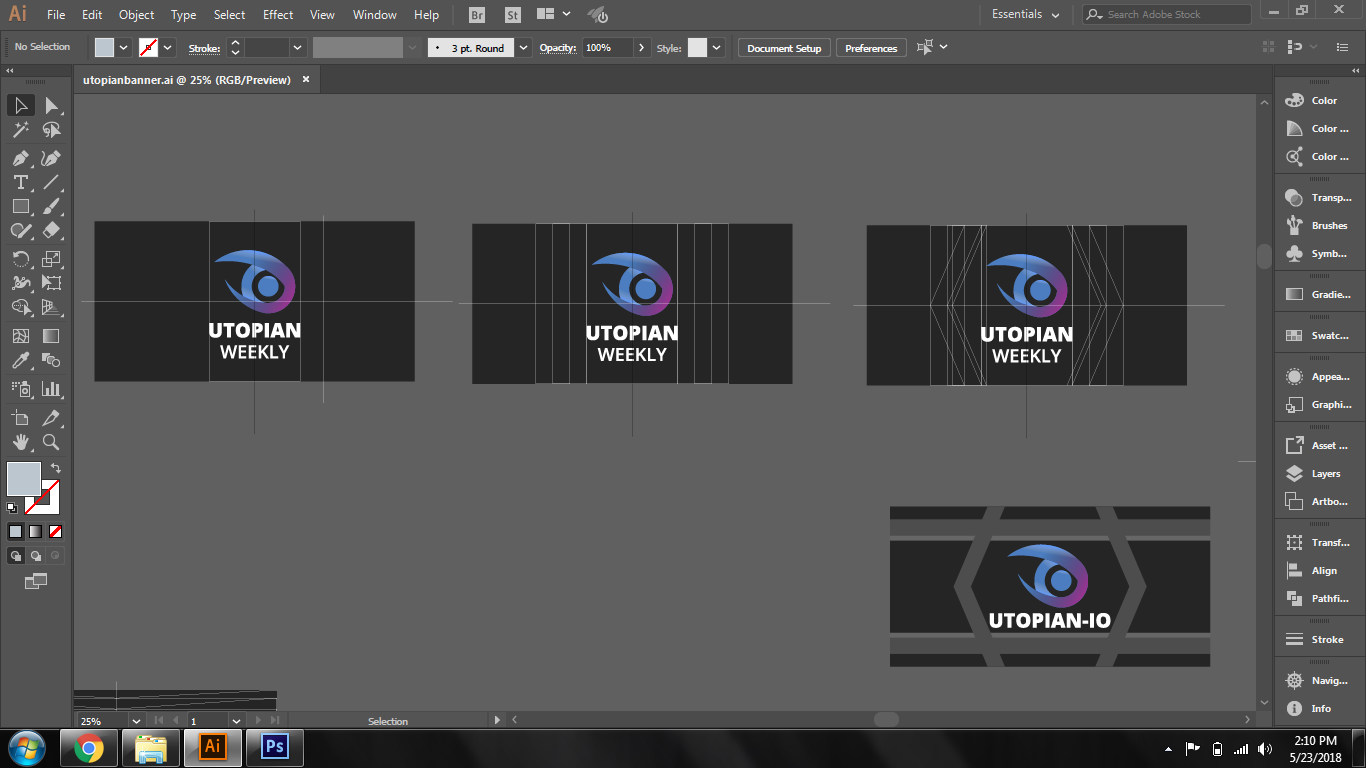Open the Effect menu

pyautogui.click(x=278, y=15)
